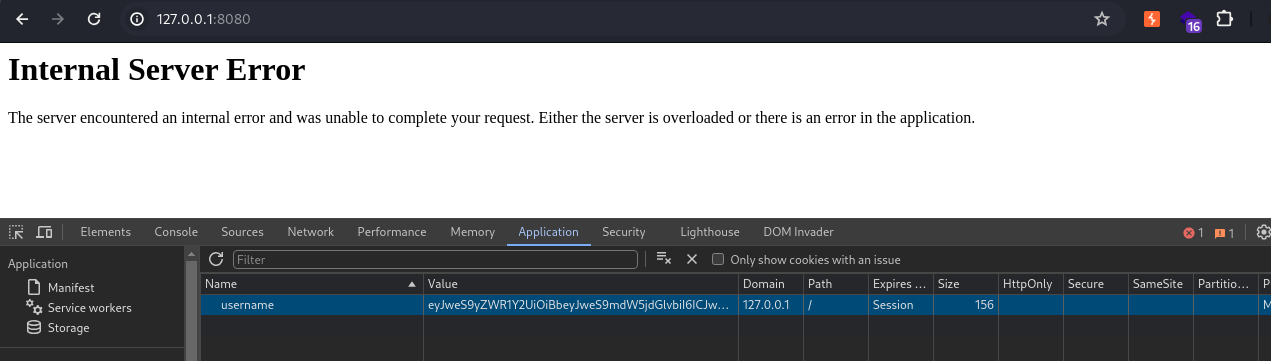Image resolution: width=1271 pixels, height=361 pixels.
Task: Clear all cookies icon
Action: (663, 259)
